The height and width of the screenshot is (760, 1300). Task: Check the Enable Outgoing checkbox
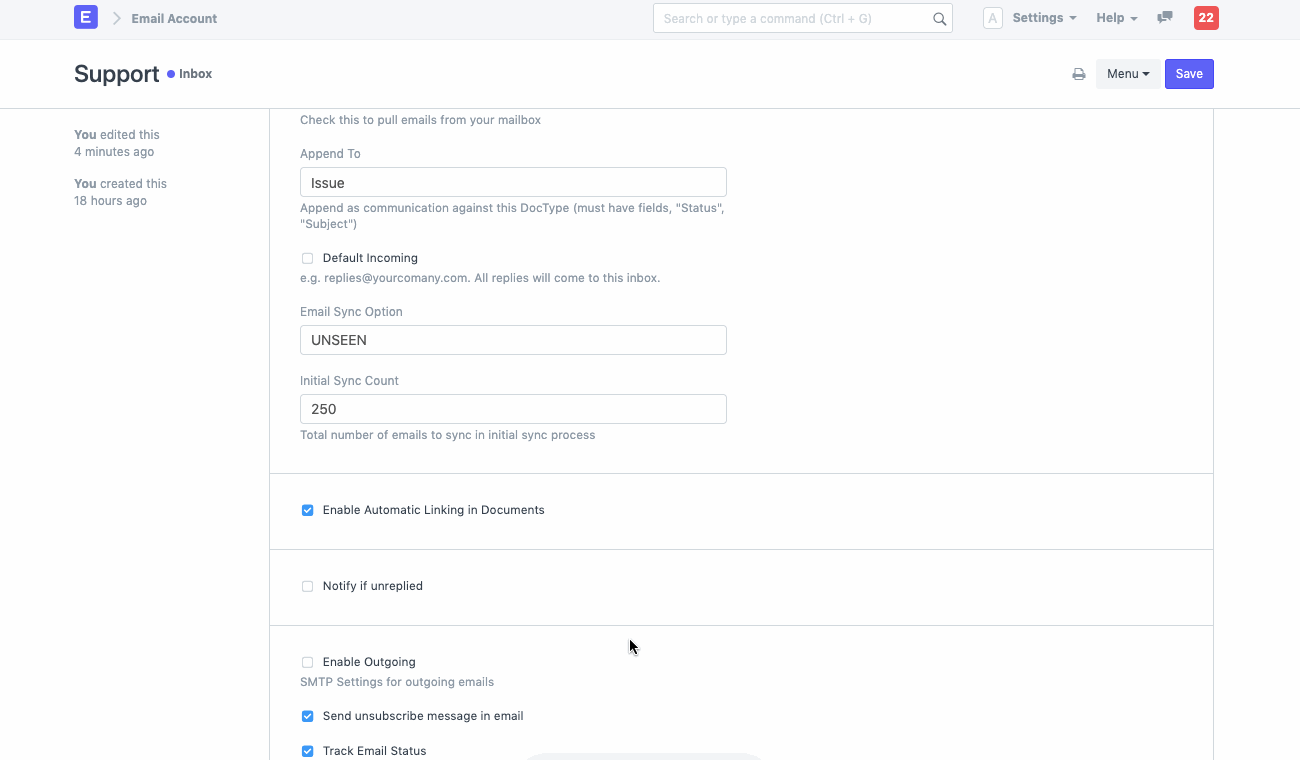tap(307, 662)
